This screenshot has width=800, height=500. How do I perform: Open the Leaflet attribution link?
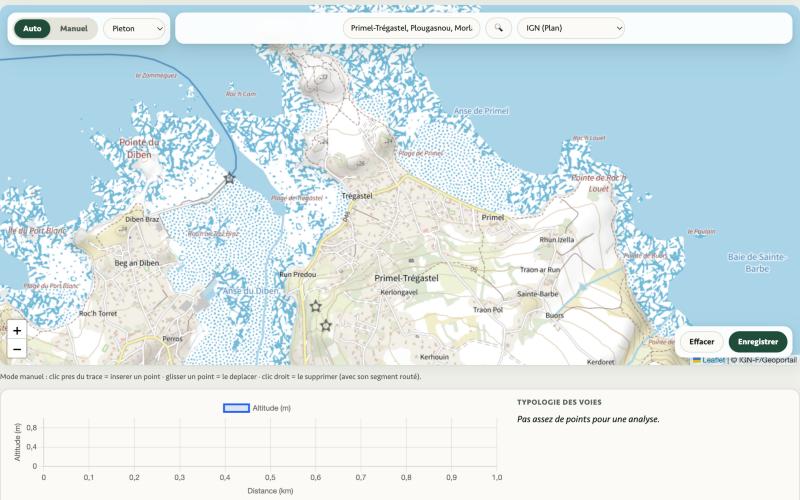pos(713,360)
